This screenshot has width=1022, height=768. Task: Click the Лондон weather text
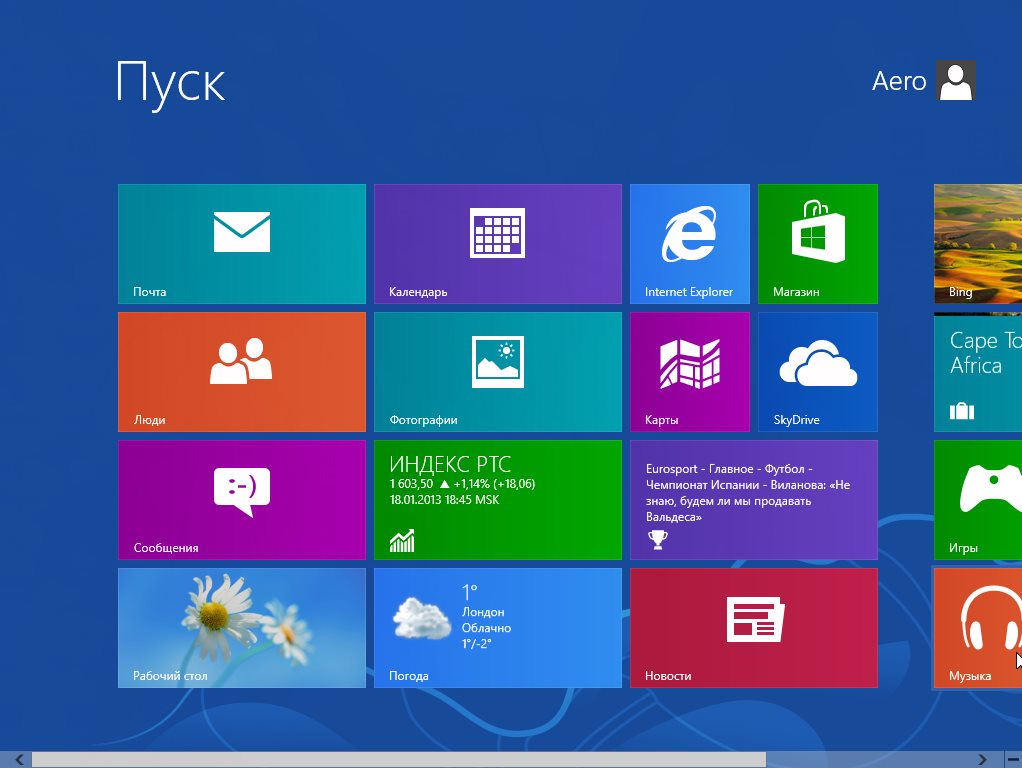483,612
